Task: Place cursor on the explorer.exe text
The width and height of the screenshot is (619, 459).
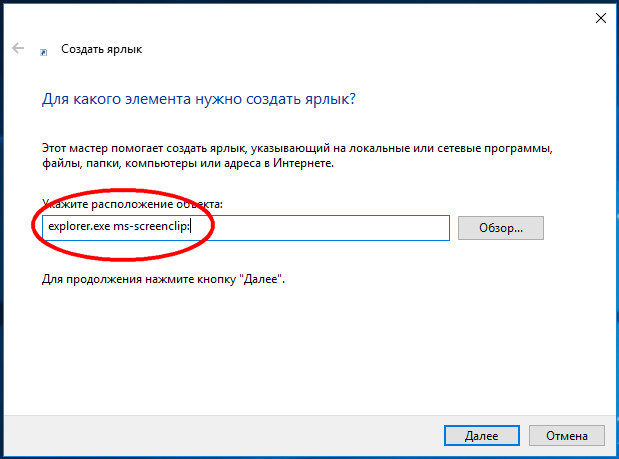Action: pos(79,227)
